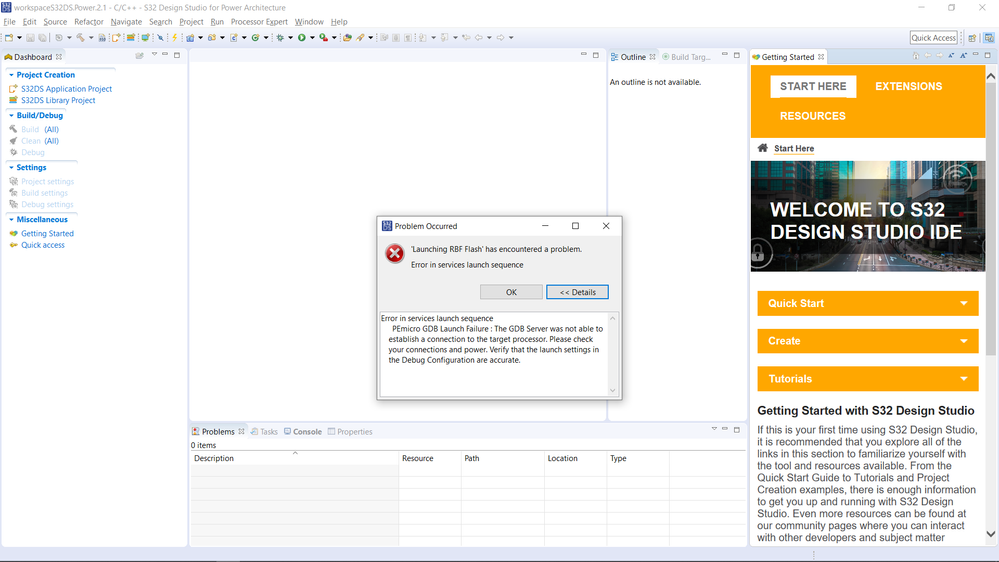Click the S32DS Application Project icon
The image size is (999, 562).
(13, 89)
